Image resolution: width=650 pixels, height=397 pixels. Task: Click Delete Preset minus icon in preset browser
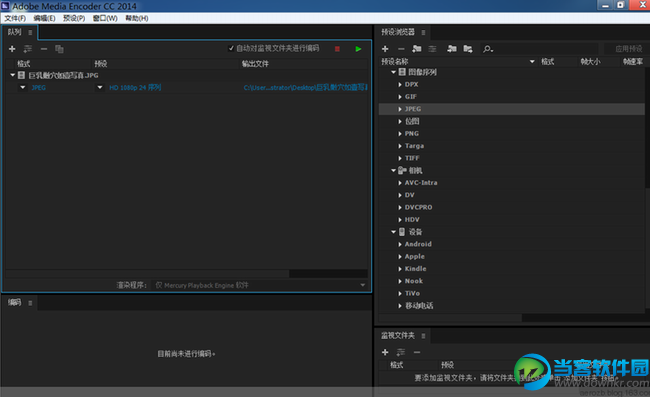tap(401, 49)
